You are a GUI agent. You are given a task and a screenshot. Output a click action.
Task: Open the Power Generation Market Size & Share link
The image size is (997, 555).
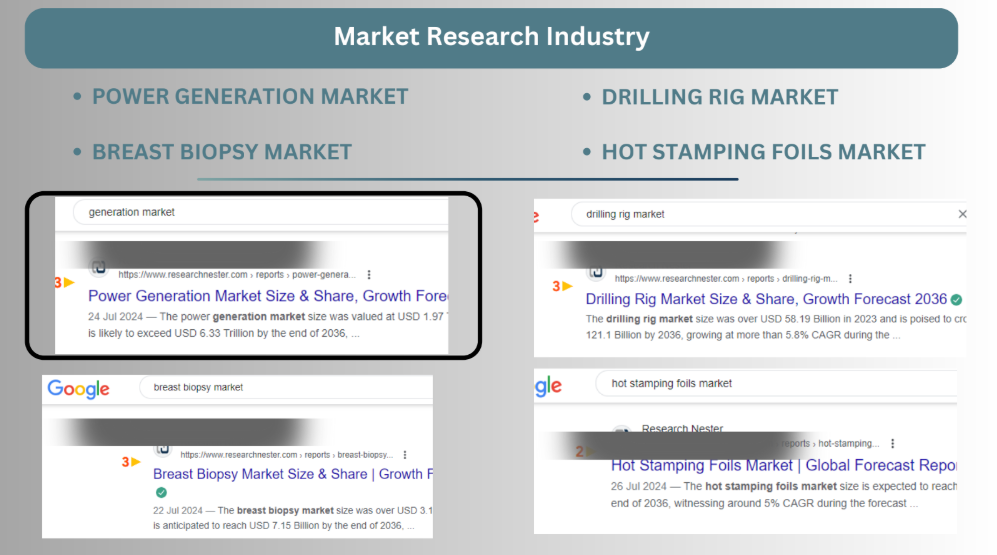267,296
